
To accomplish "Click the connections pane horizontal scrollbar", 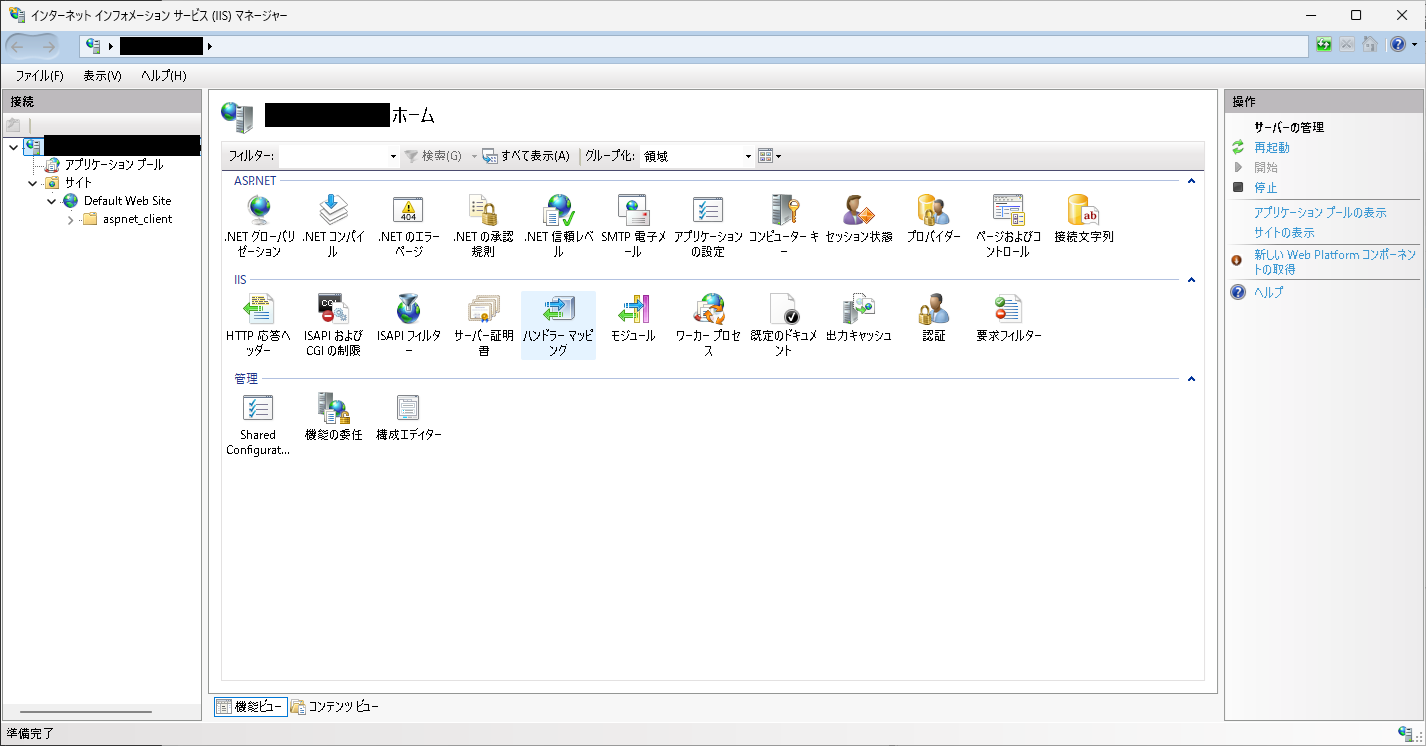I will pos(85,712).
